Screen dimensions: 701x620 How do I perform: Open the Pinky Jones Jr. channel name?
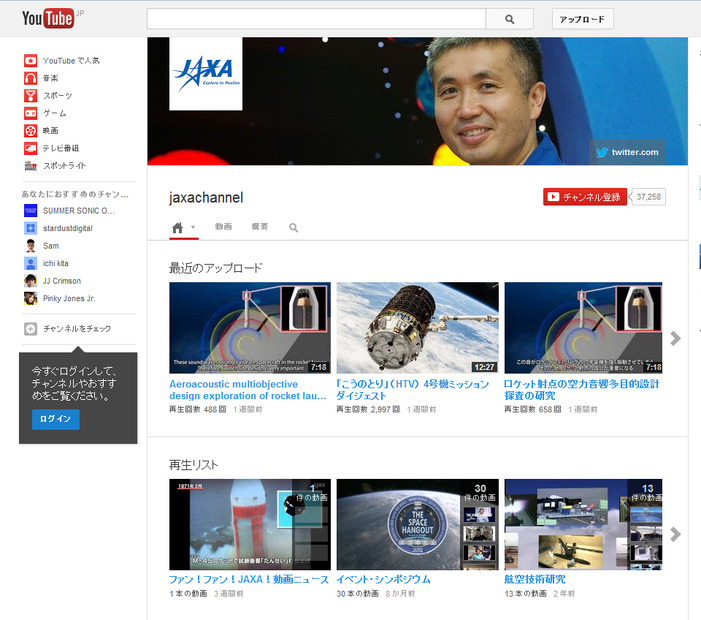tap(69, 298)
